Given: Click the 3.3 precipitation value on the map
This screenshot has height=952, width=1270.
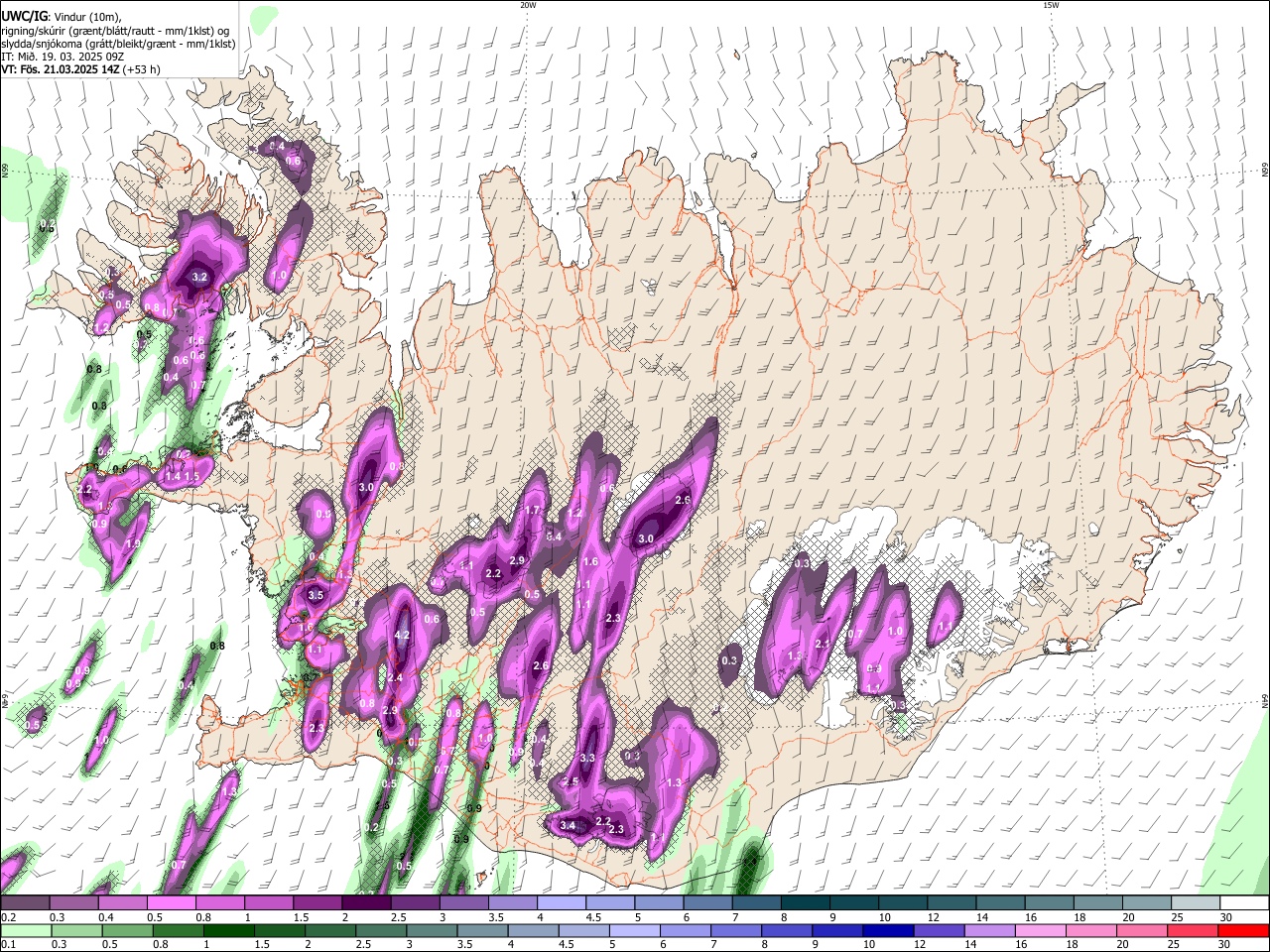Looking at the screenshot, I should [586, 759].
